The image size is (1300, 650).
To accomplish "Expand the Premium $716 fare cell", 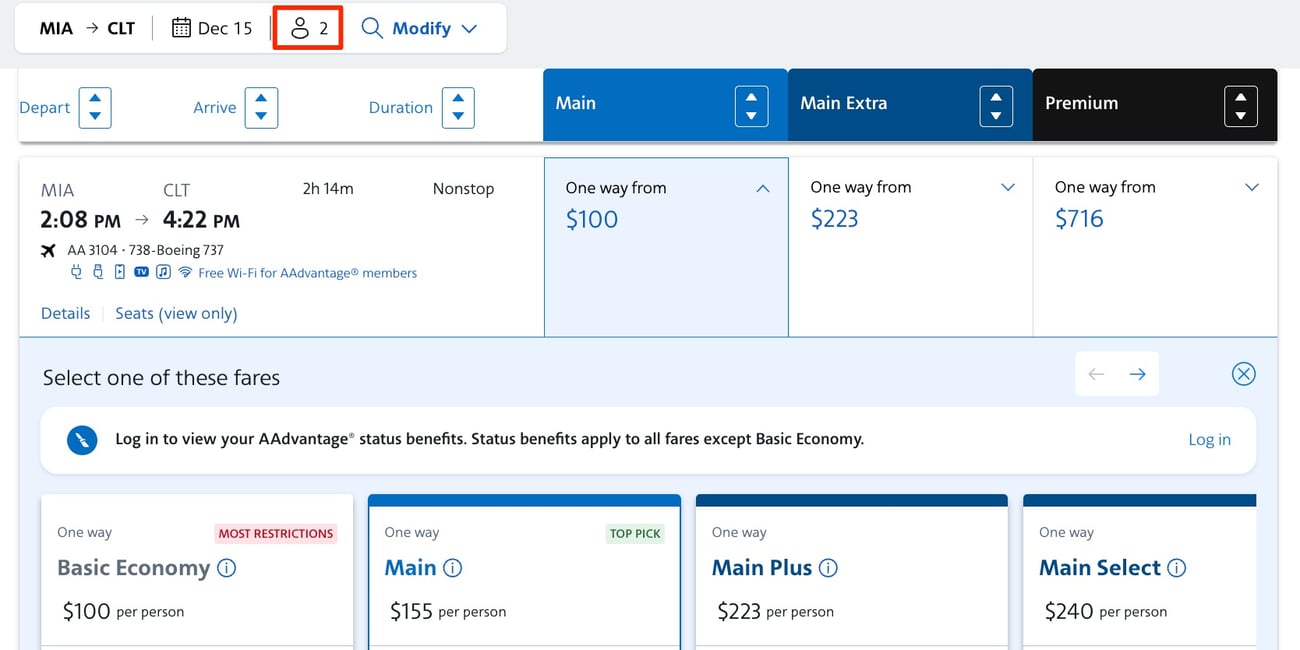I will coord(1156,247).
